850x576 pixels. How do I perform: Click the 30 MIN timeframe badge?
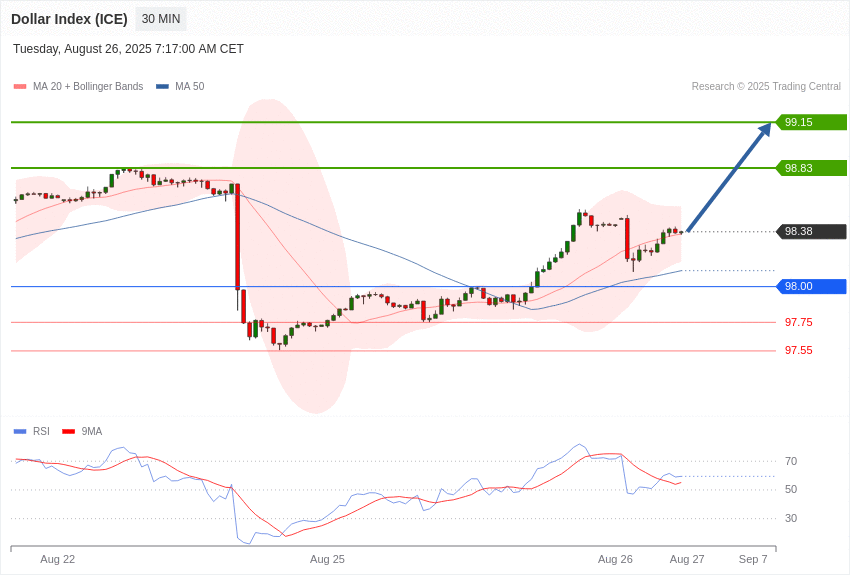[x=160, y=19]
